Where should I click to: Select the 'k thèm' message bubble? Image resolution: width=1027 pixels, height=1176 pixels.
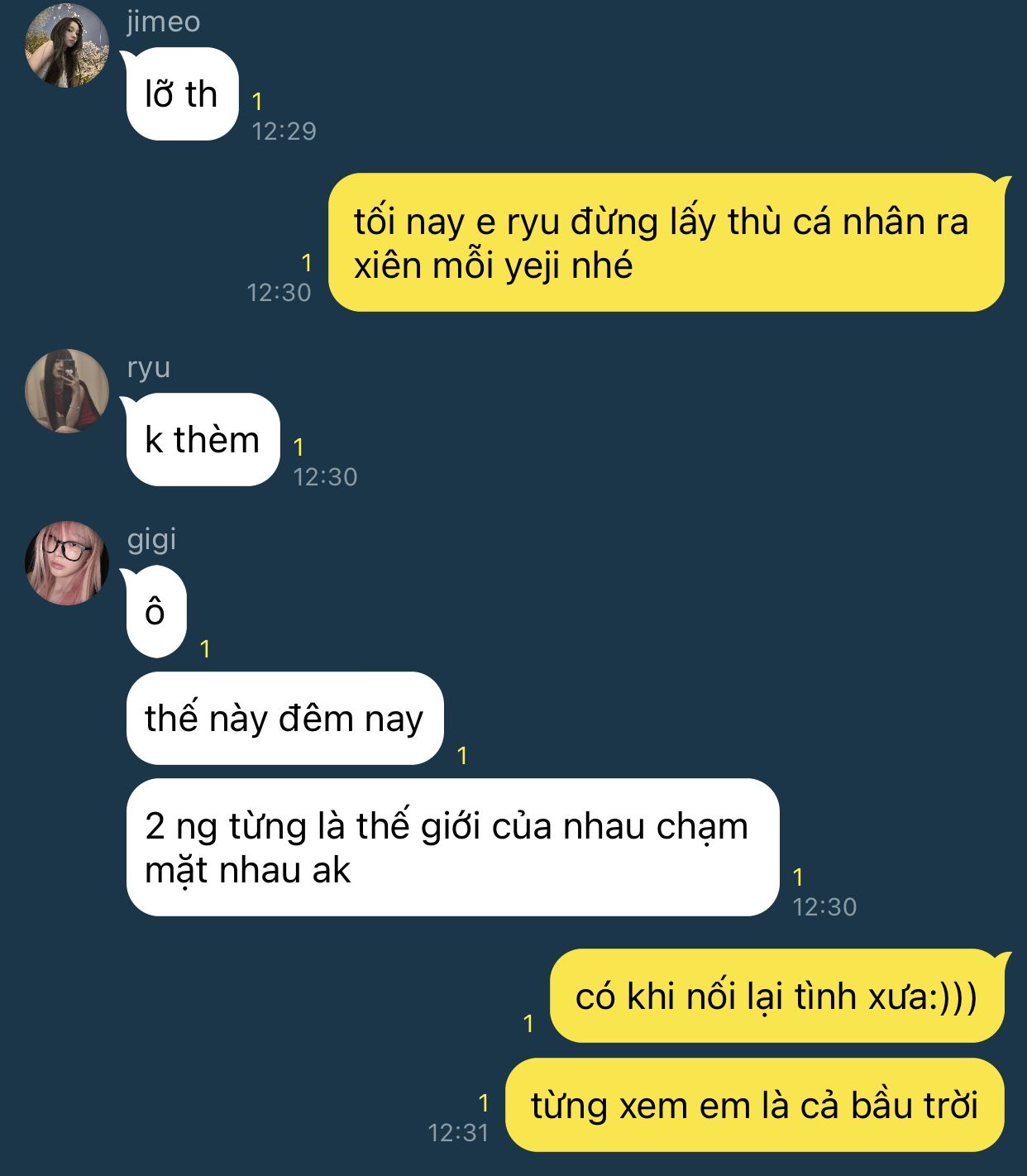coord(203,439)
